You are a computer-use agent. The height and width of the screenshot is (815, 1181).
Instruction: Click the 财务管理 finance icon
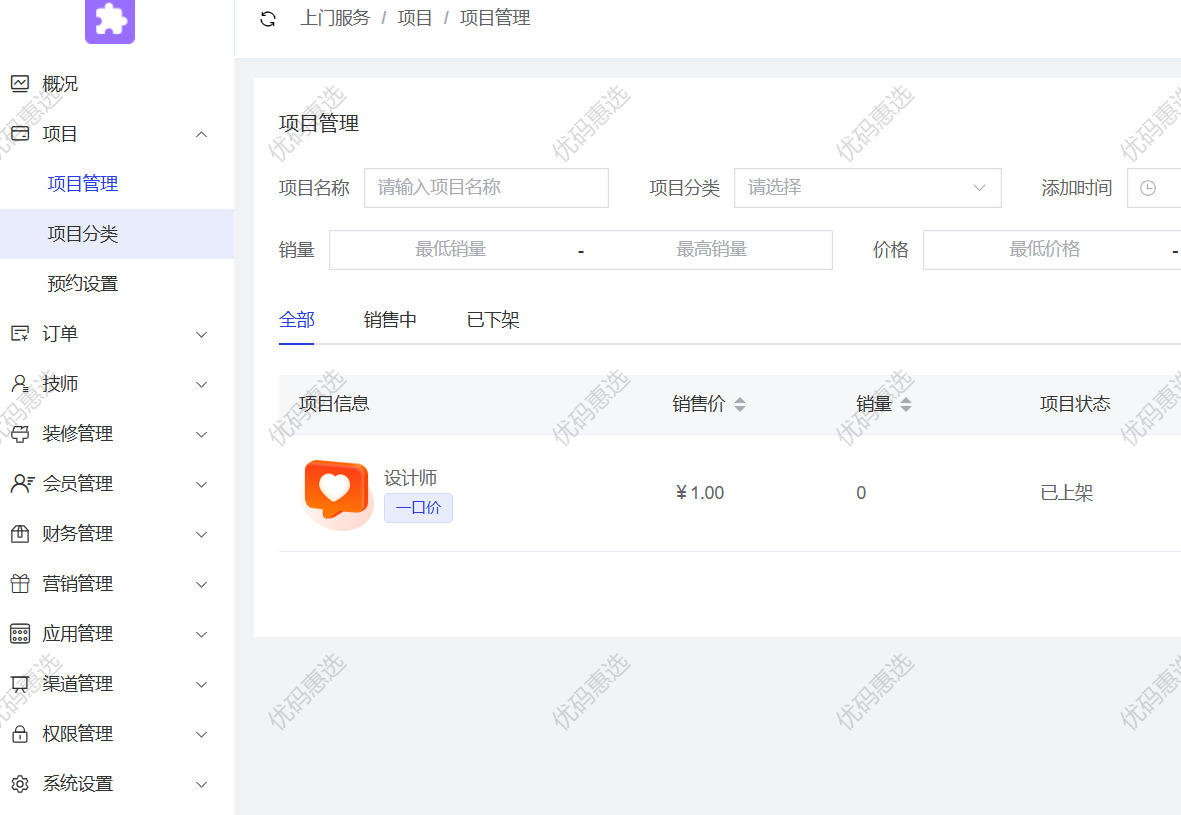(20, 534)
